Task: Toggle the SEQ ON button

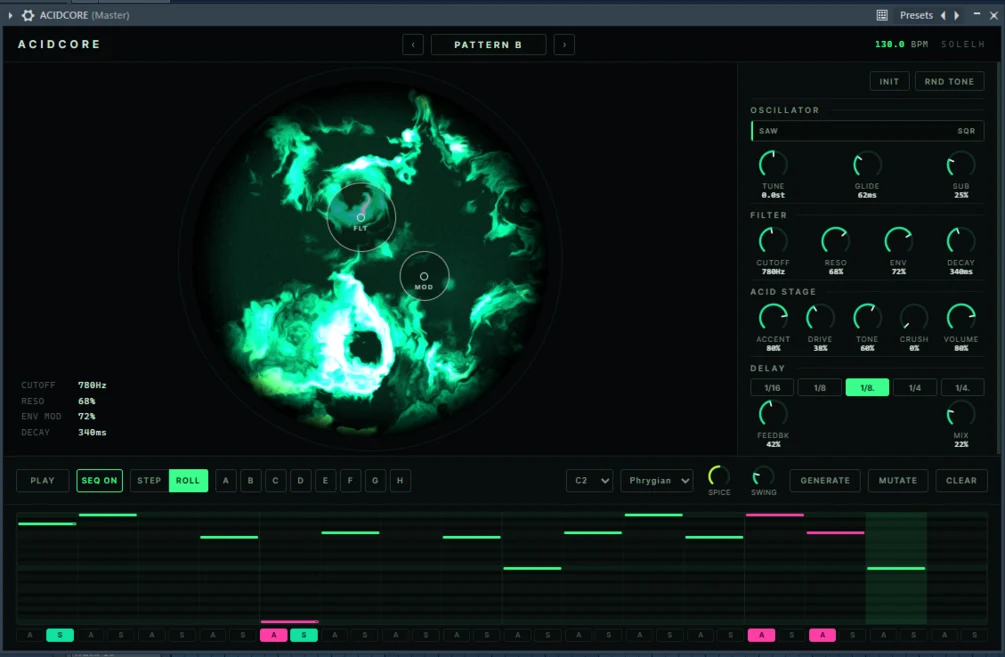Action: click(99, 481)
